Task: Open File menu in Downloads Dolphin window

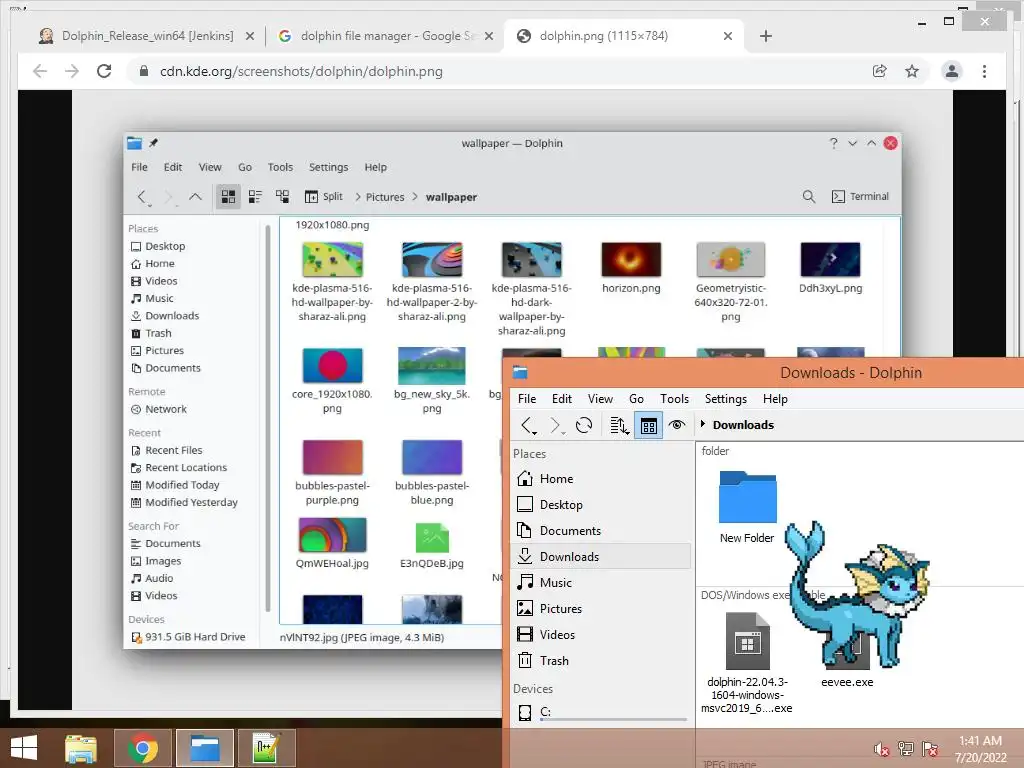Action: point(527,399)
